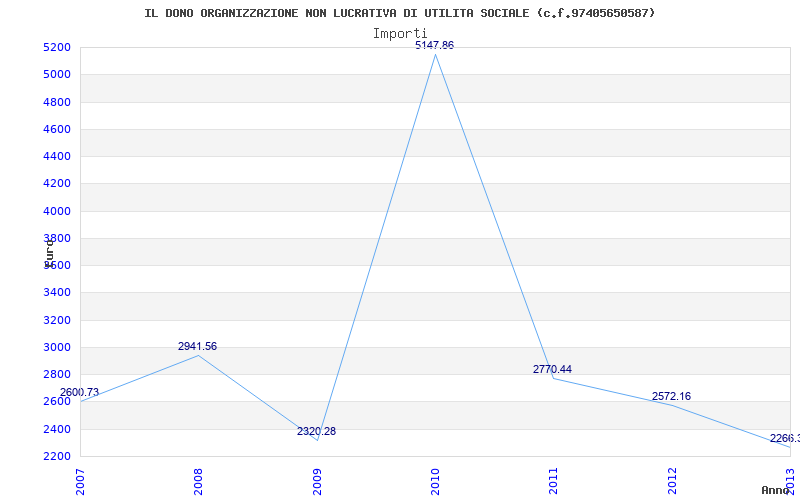Click the 4000 y-axis tick label

55,211
